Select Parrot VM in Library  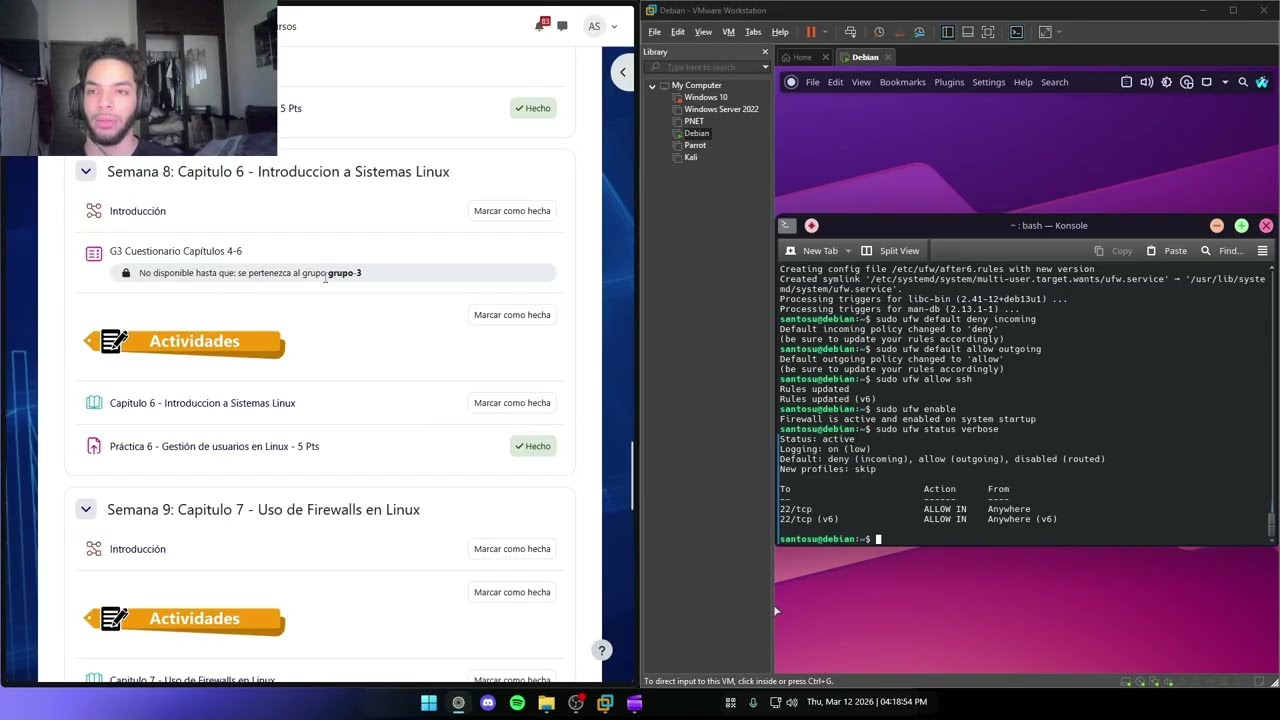(694, 145)
